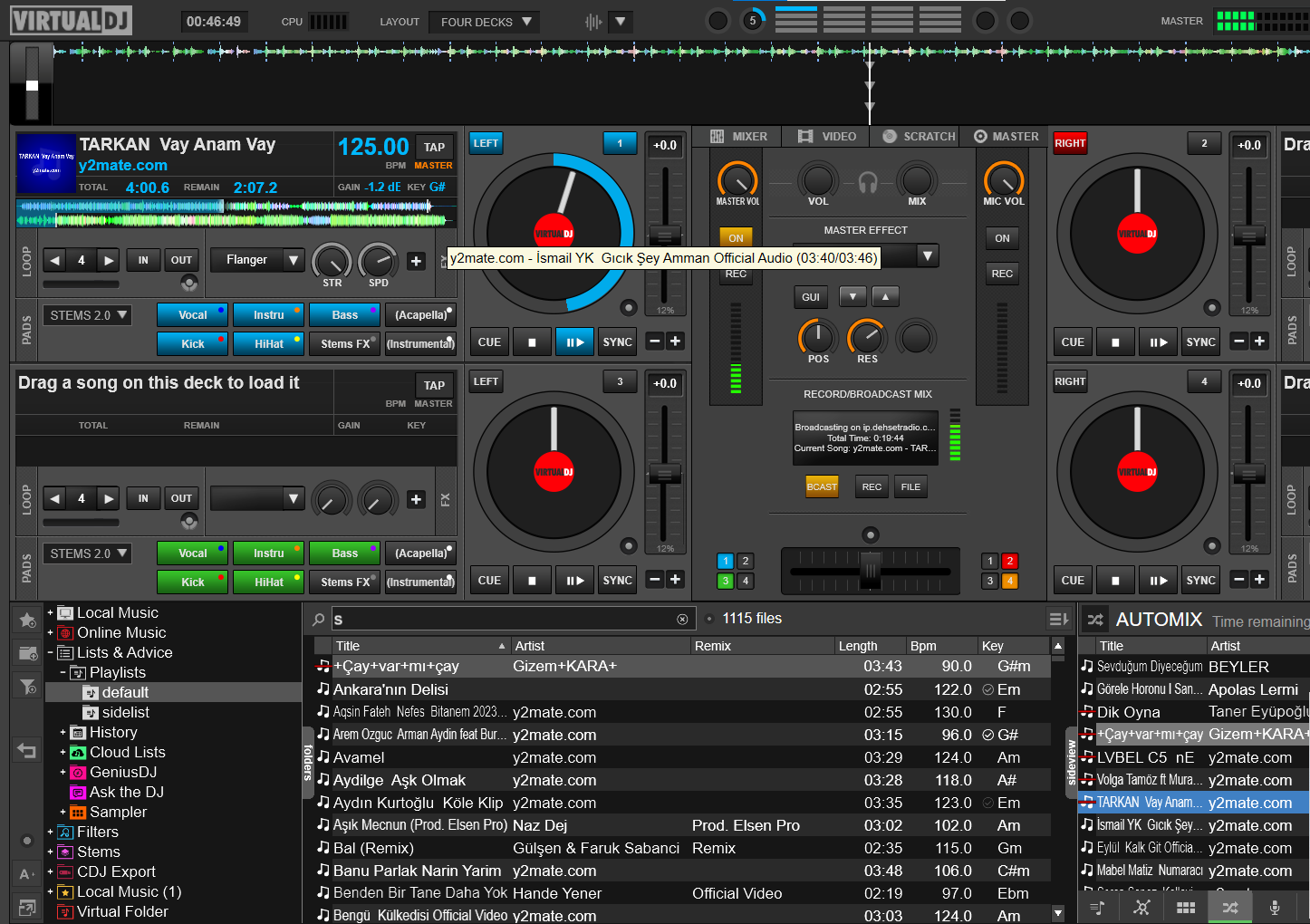Screen dimensions: 1310x924
Task: Click the FILE button in record section
Action: coord(910,487)
